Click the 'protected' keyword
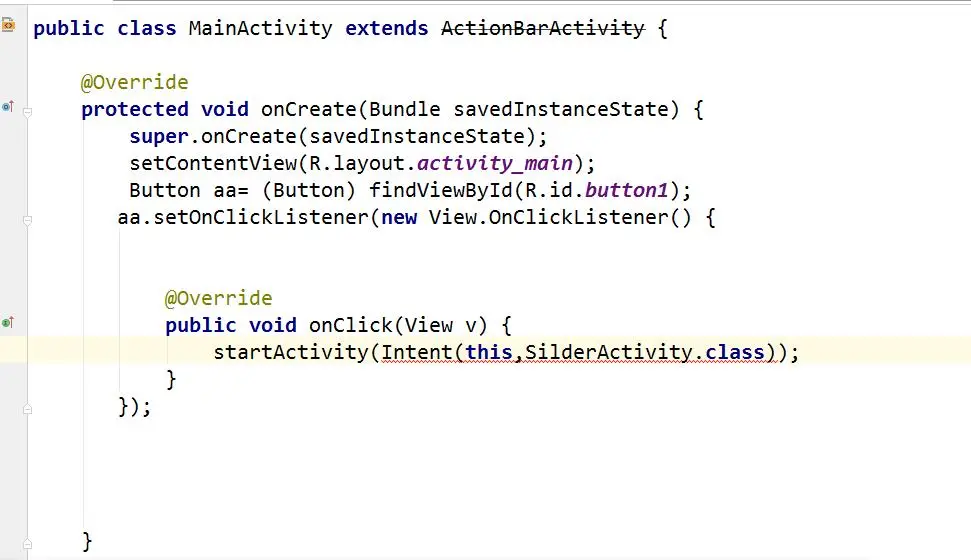This screenshot has height=560, width=971. point(134,110)
